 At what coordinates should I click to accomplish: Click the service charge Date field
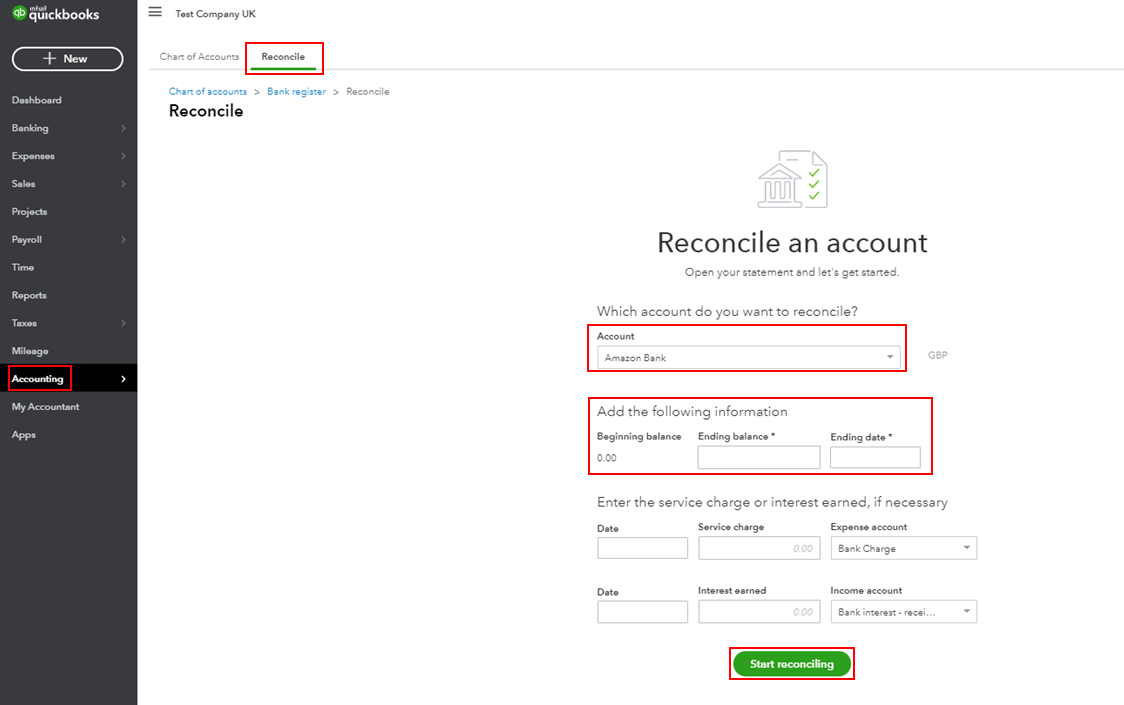(x=642, y=548)
